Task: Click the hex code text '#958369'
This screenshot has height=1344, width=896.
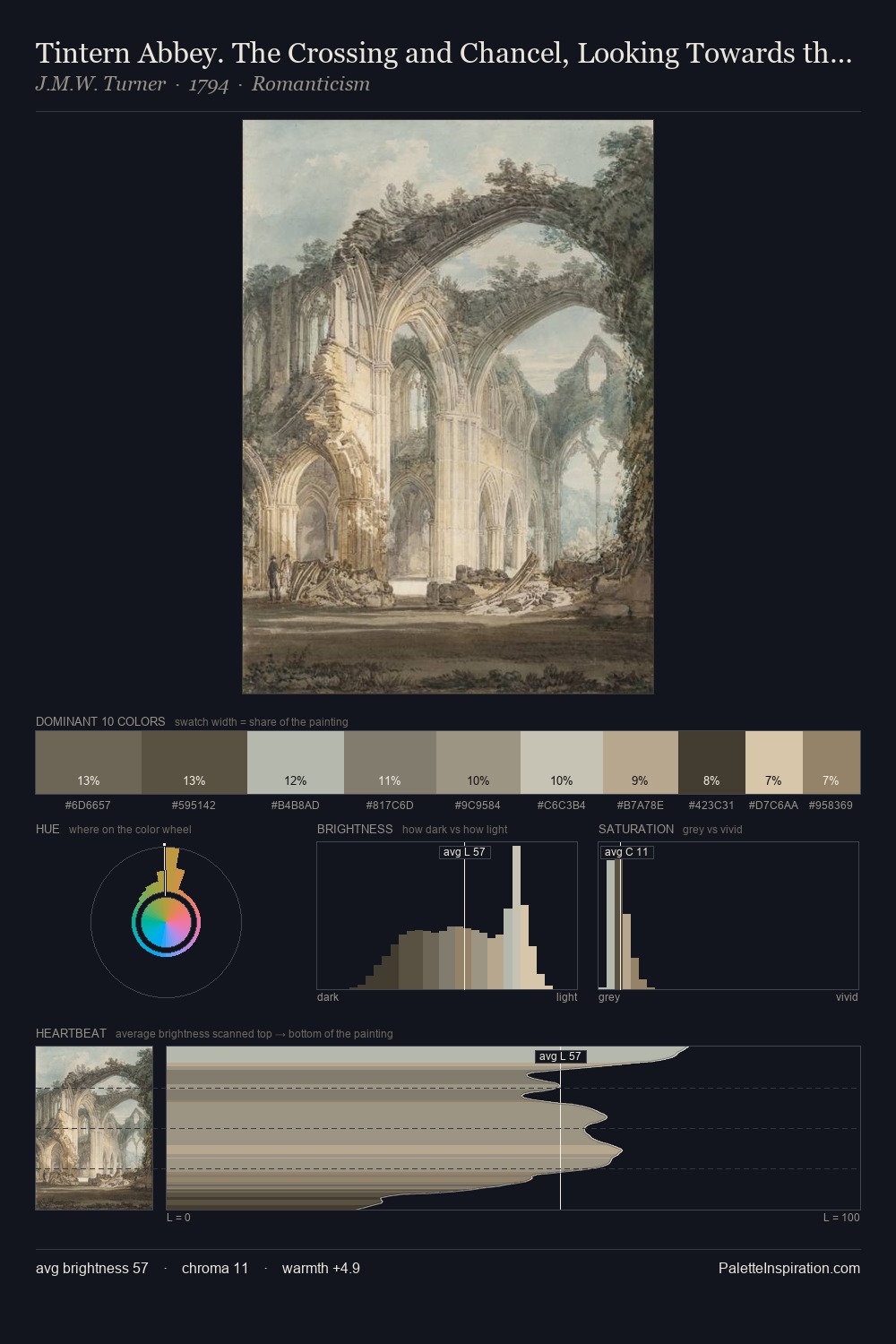Action: tap(831, 806)
